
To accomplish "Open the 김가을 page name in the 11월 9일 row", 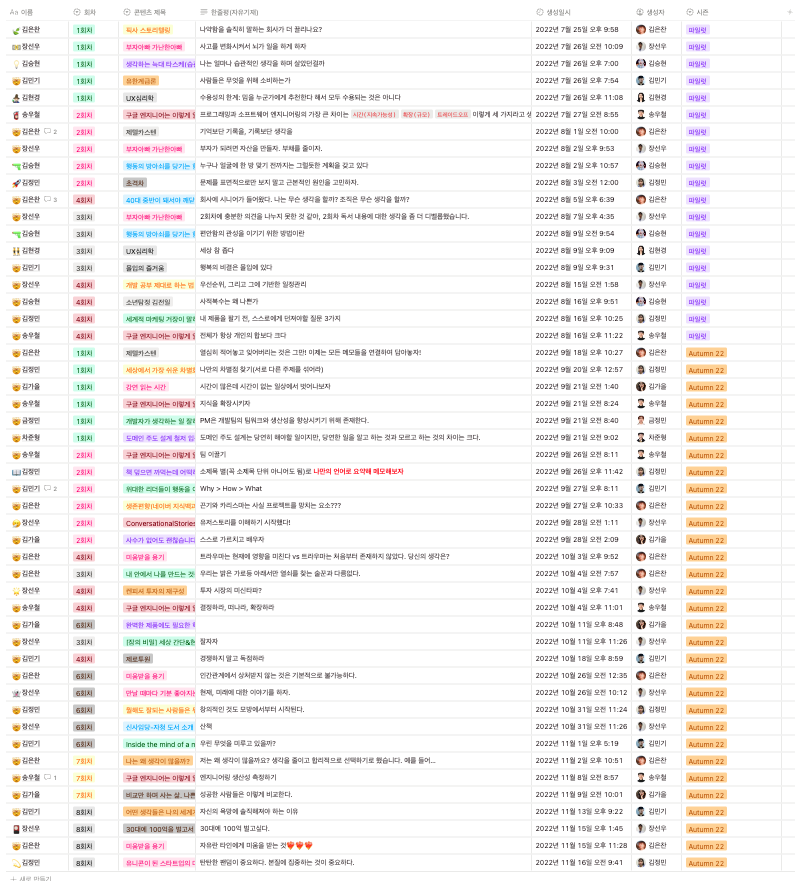I will (31, 794).
